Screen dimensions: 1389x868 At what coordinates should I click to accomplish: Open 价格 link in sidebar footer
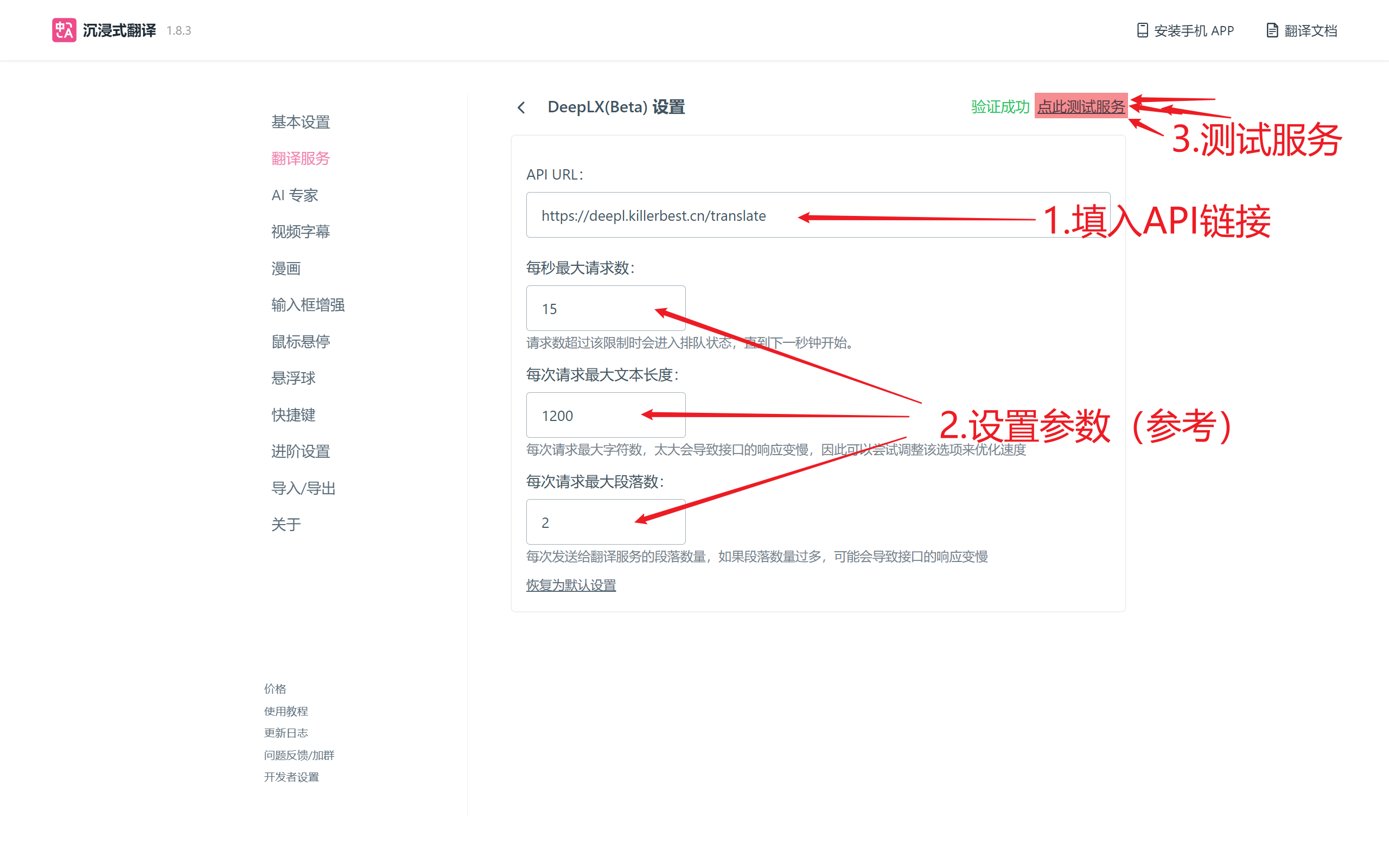(x=275, y=688)
